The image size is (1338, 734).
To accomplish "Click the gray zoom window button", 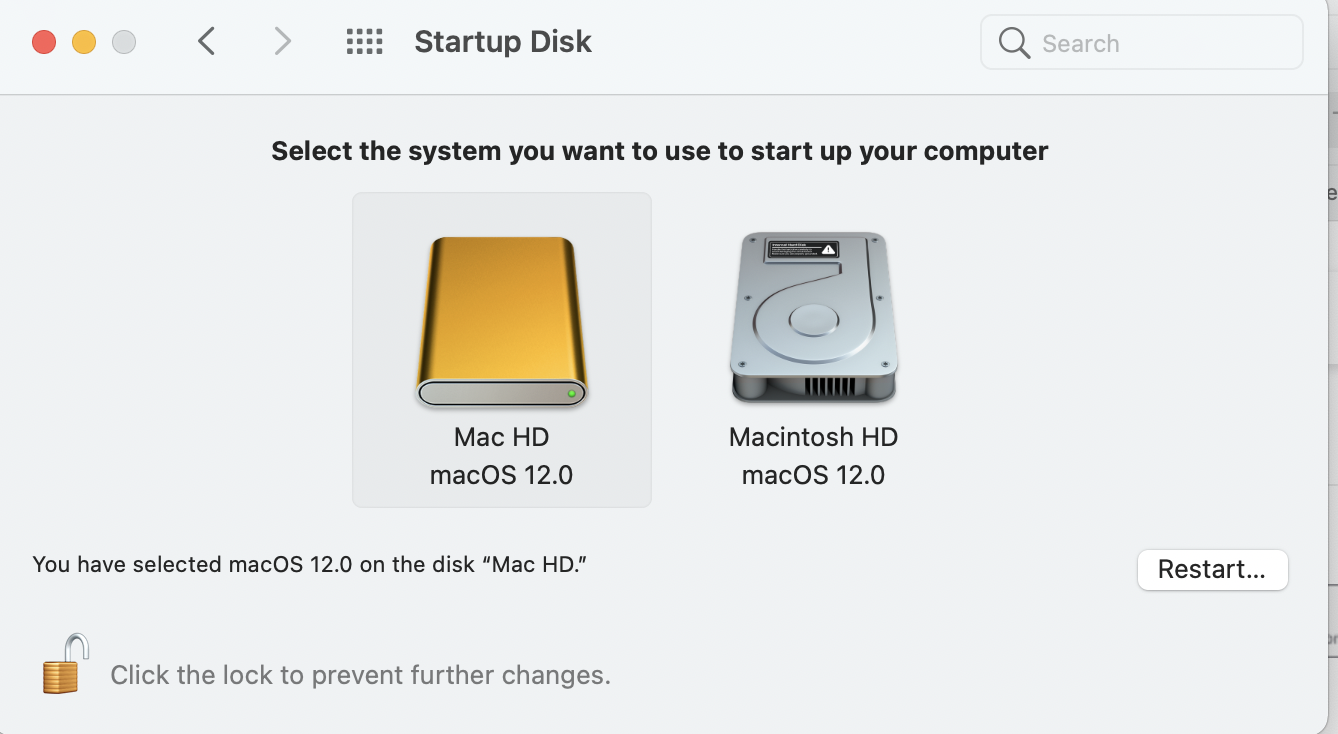I will (124, 42).
